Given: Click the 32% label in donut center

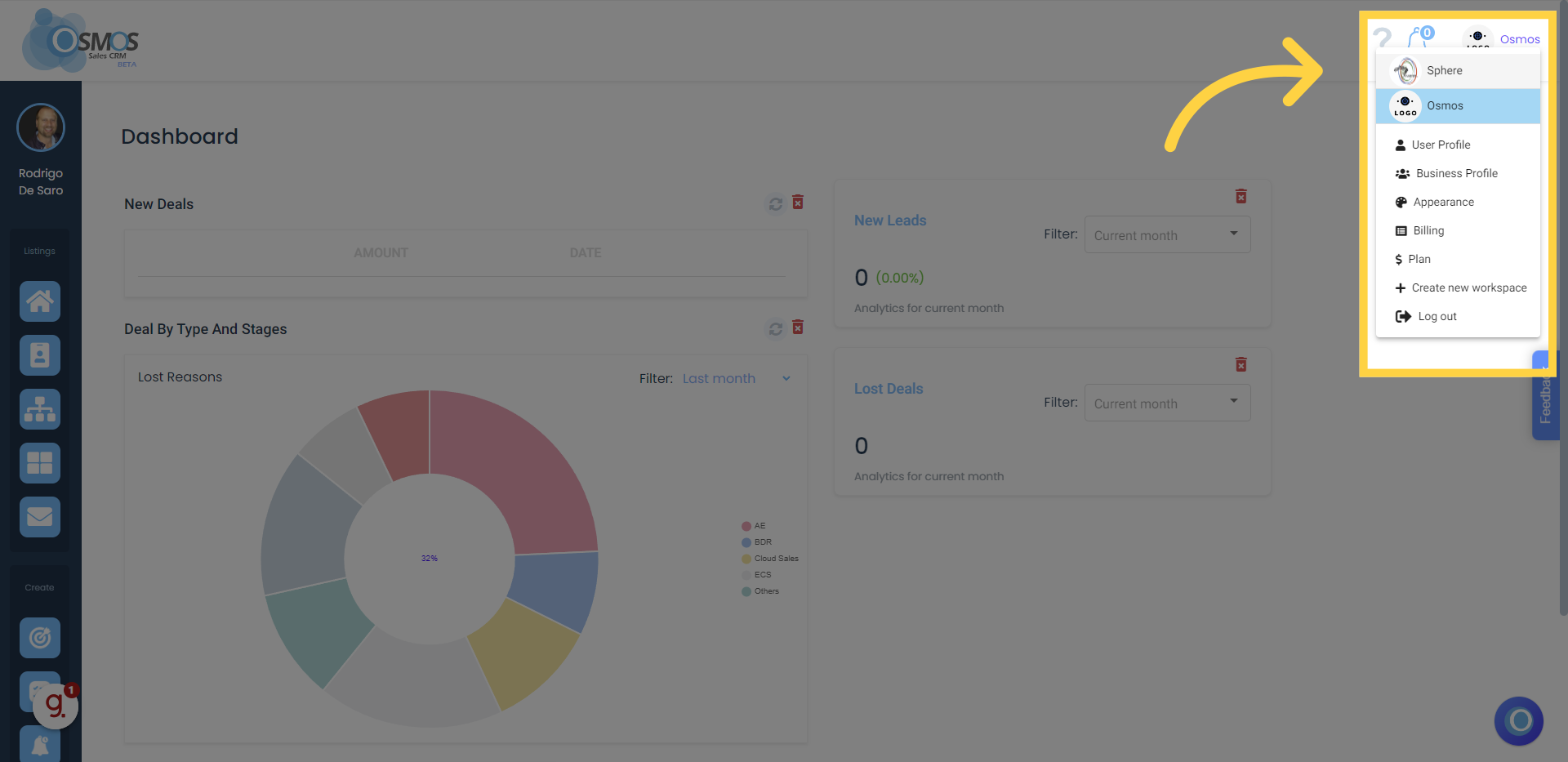Looking at the screenshot, I should 430,559.
